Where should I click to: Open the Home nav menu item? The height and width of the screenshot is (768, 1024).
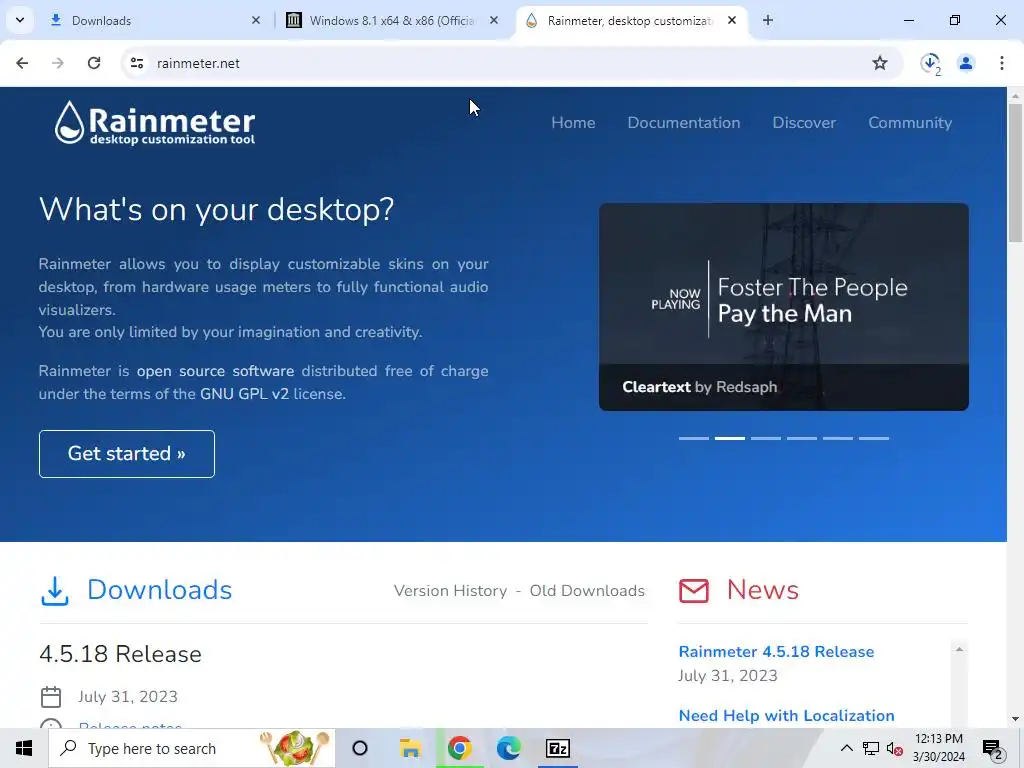[573, 123]
